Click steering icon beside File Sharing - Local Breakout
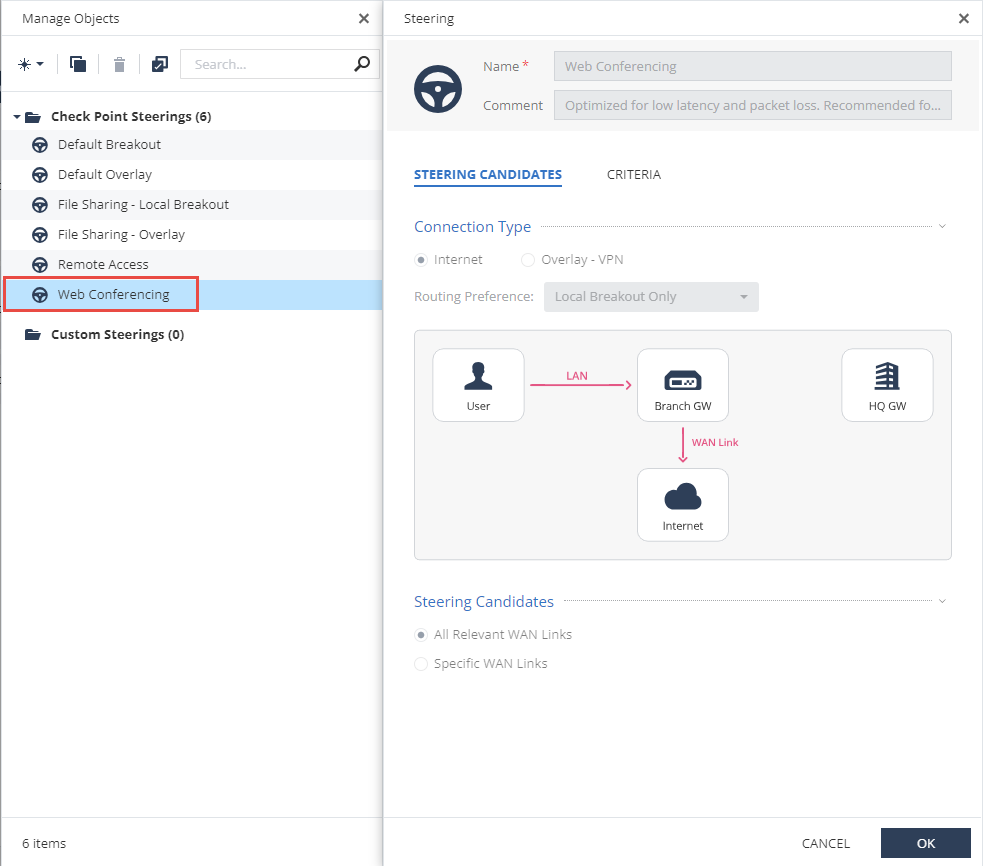This screenshot has height=866, width=983. tap(39, 205)
